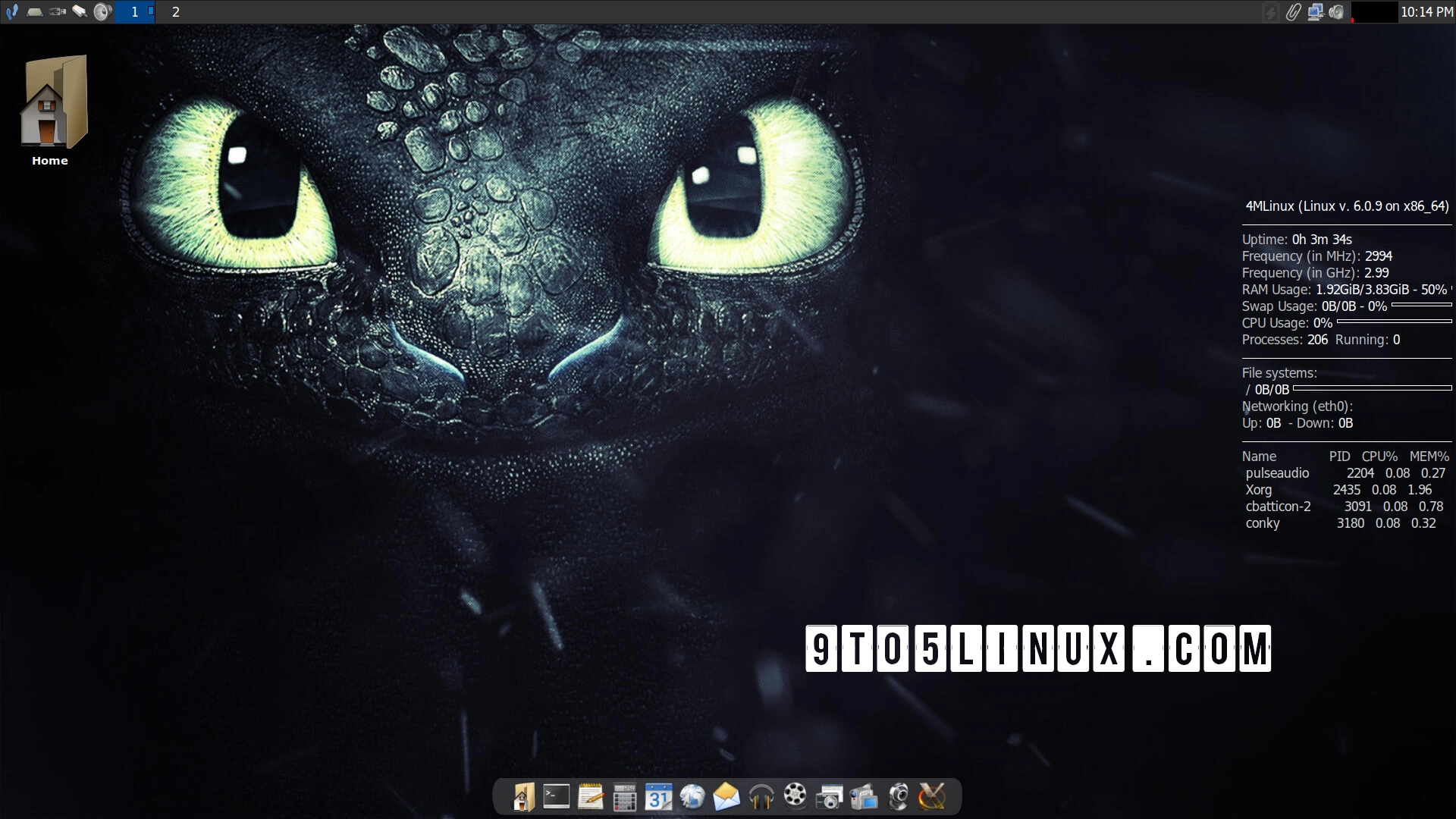Click the USB device icon in the taskbar
The width and height of the screenshot is (1456, 819).
[x=57, y=11]
